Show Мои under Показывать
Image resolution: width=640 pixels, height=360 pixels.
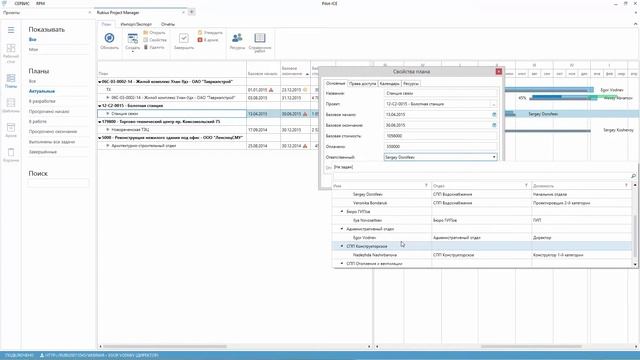pyautogui.click(x=33, y=49)
